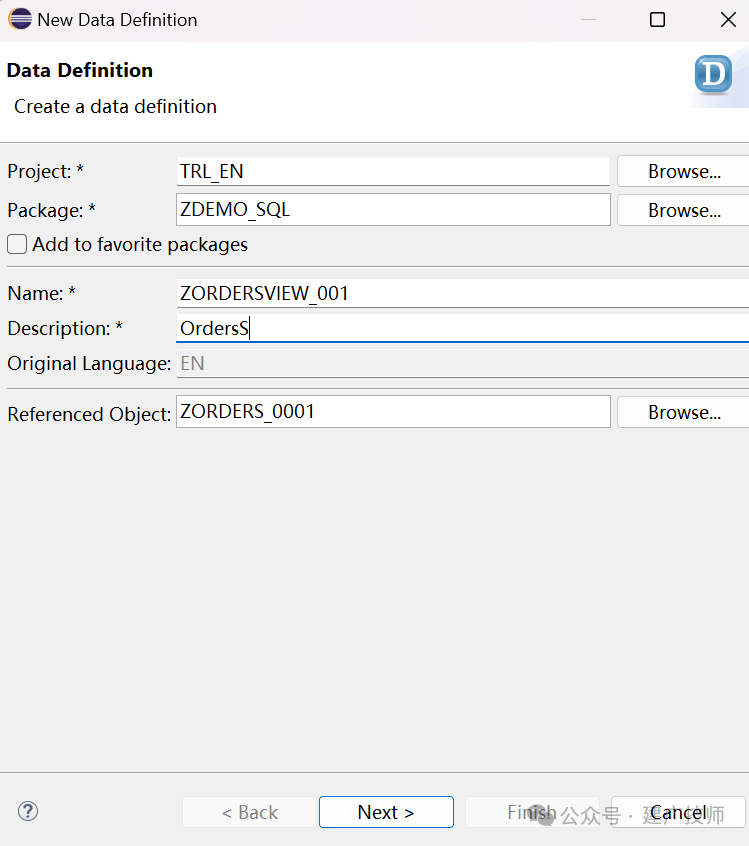Image resolution: width=749 pixels, height=846 pixels.
Task: Browse for a Package
Action: coord(684,210)
